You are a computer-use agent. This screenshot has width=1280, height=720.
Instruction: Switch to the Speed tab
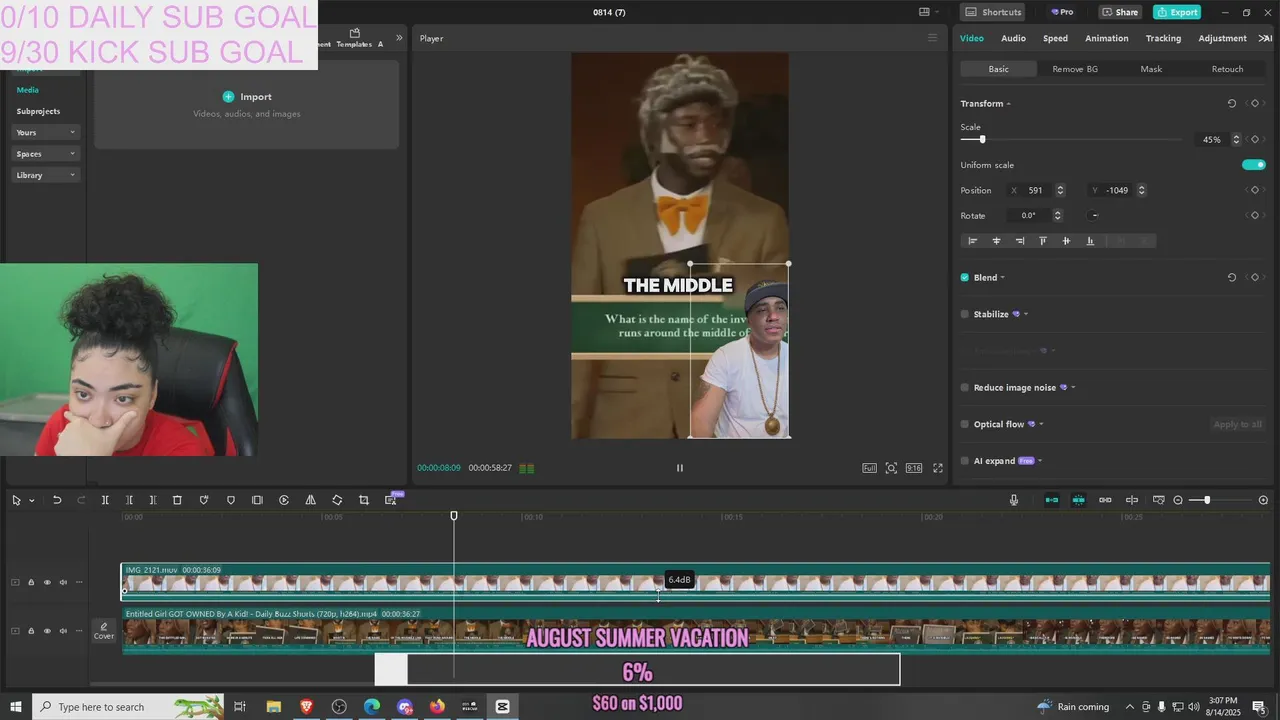(1055, 38)
